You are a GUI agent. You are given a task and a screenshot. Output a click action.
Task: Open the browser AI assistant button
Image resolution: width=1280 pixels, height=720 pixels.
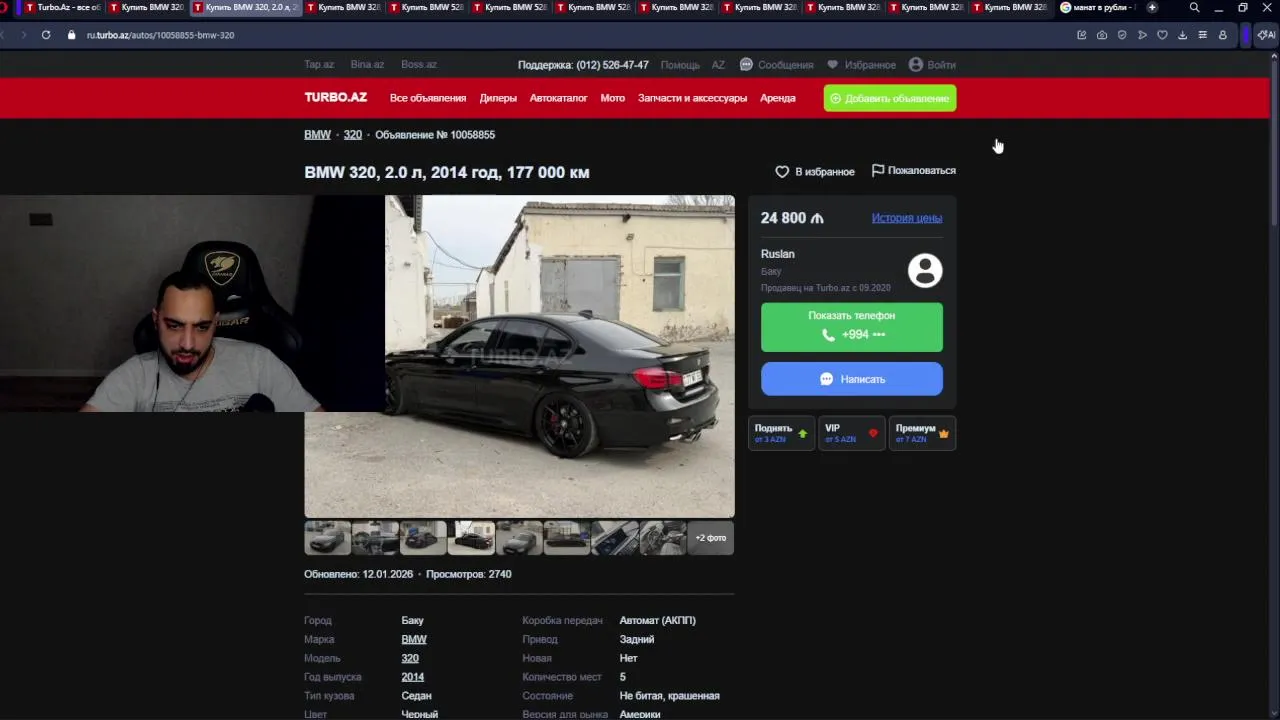1266,35
